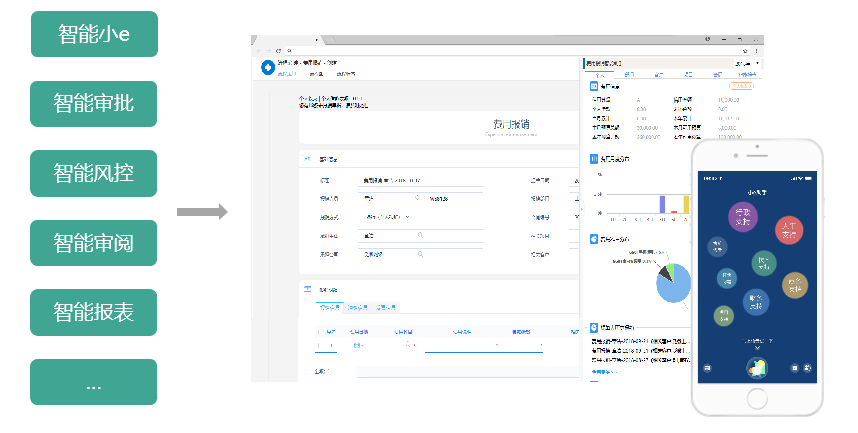The image size is (858, 433).
Task: Click the 智能小e button
Action: point(94,34)
